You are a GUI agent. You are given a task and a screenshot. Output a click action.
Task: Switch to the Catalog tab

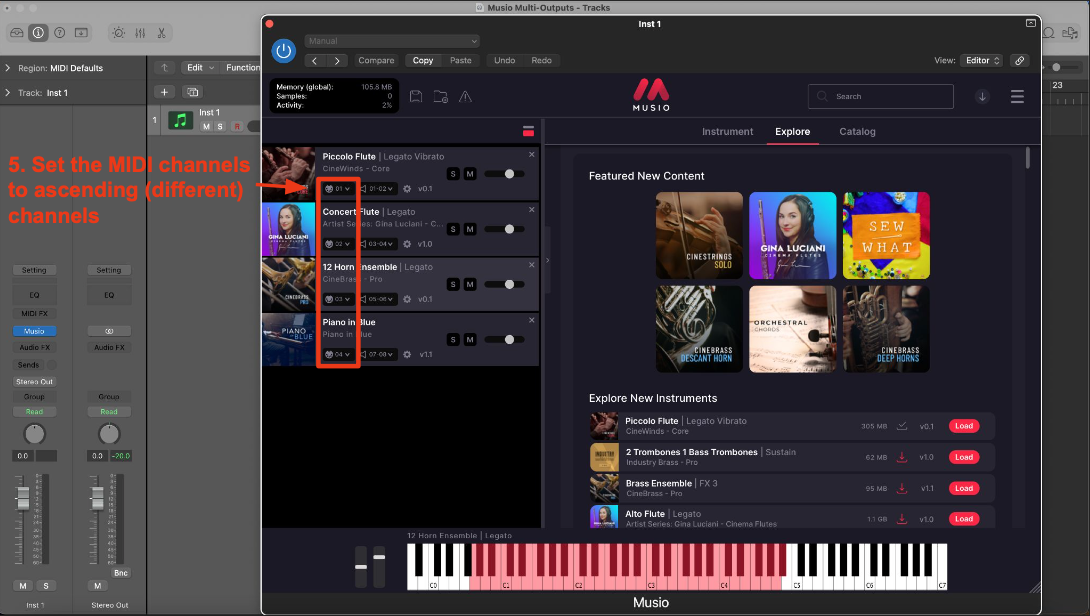(857, 131)
